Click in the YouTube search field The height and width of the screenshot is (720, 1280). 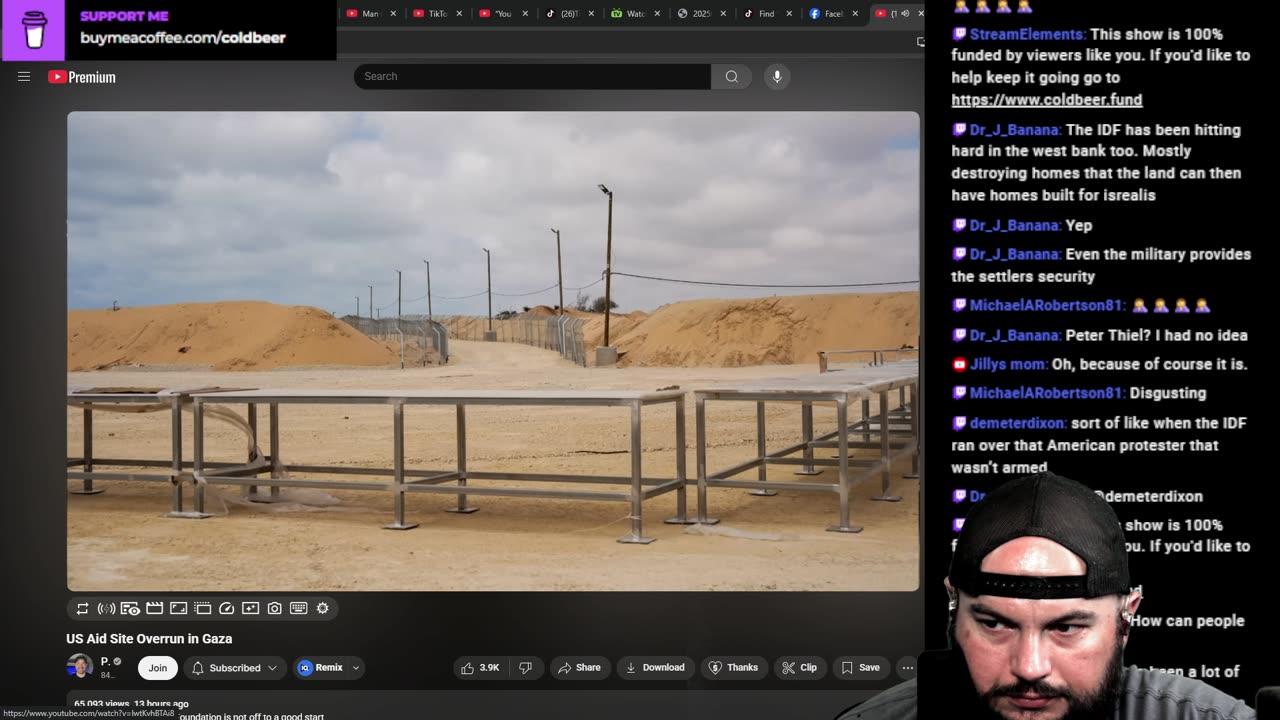tap(532, 76)
